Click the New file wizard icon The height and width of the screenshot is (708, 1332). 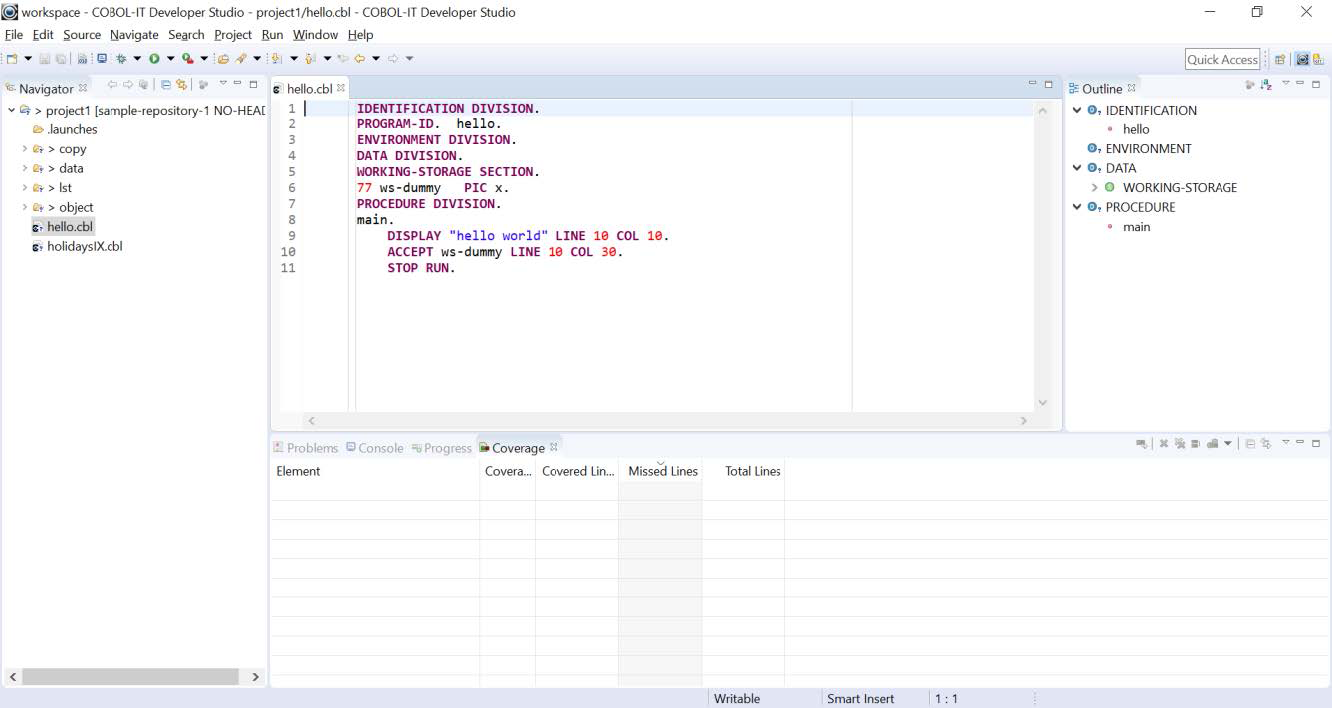click(12, 59)
